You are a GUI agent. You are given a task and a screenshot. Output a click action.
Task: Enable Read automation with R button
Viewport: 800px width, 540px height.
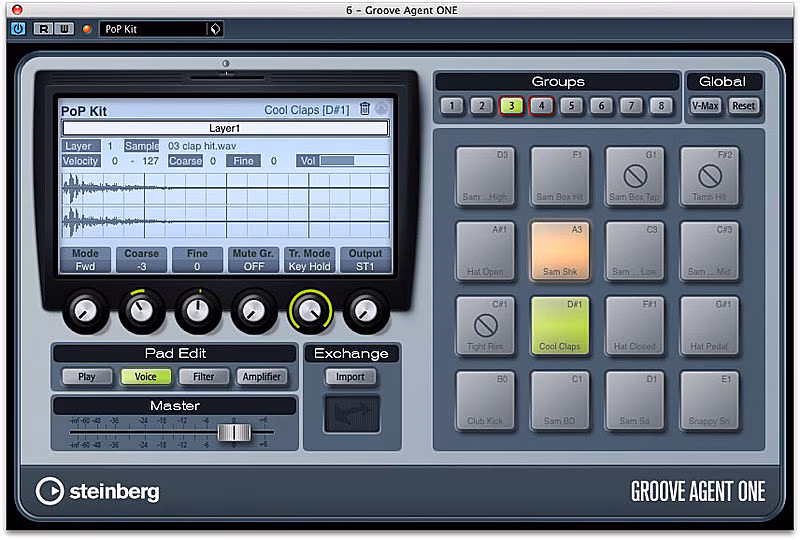click(x=42, y=29)
